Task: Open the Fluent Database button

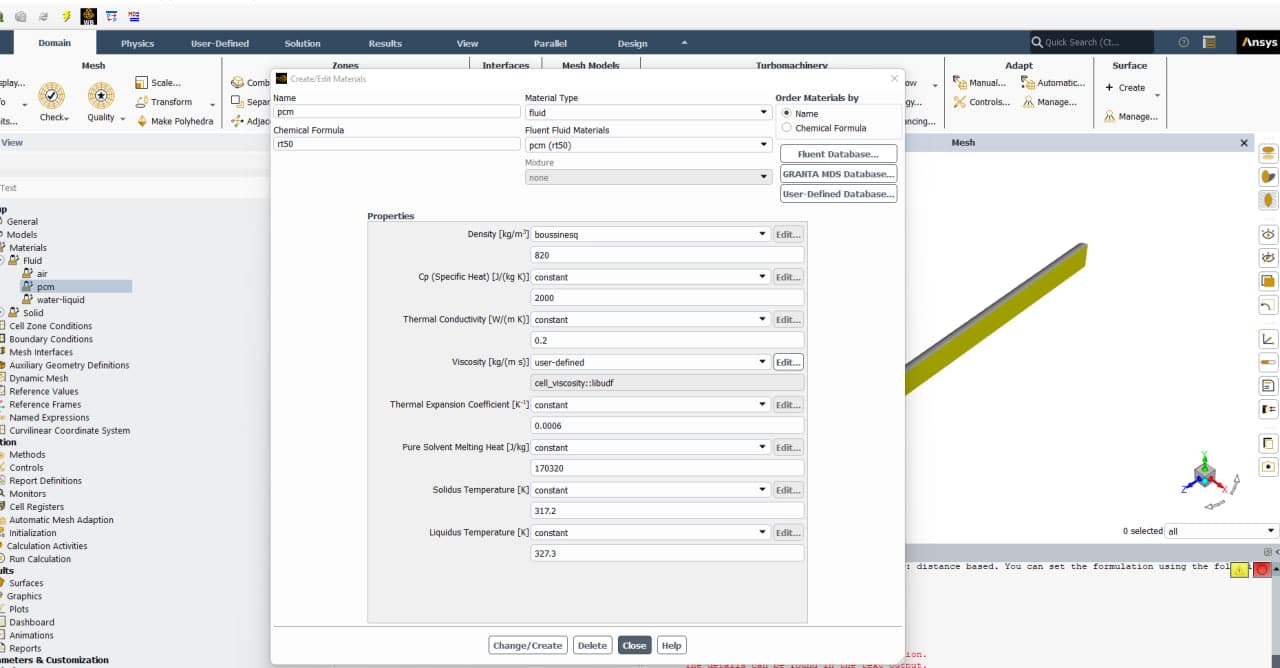Action: click(x=838, y=154)
